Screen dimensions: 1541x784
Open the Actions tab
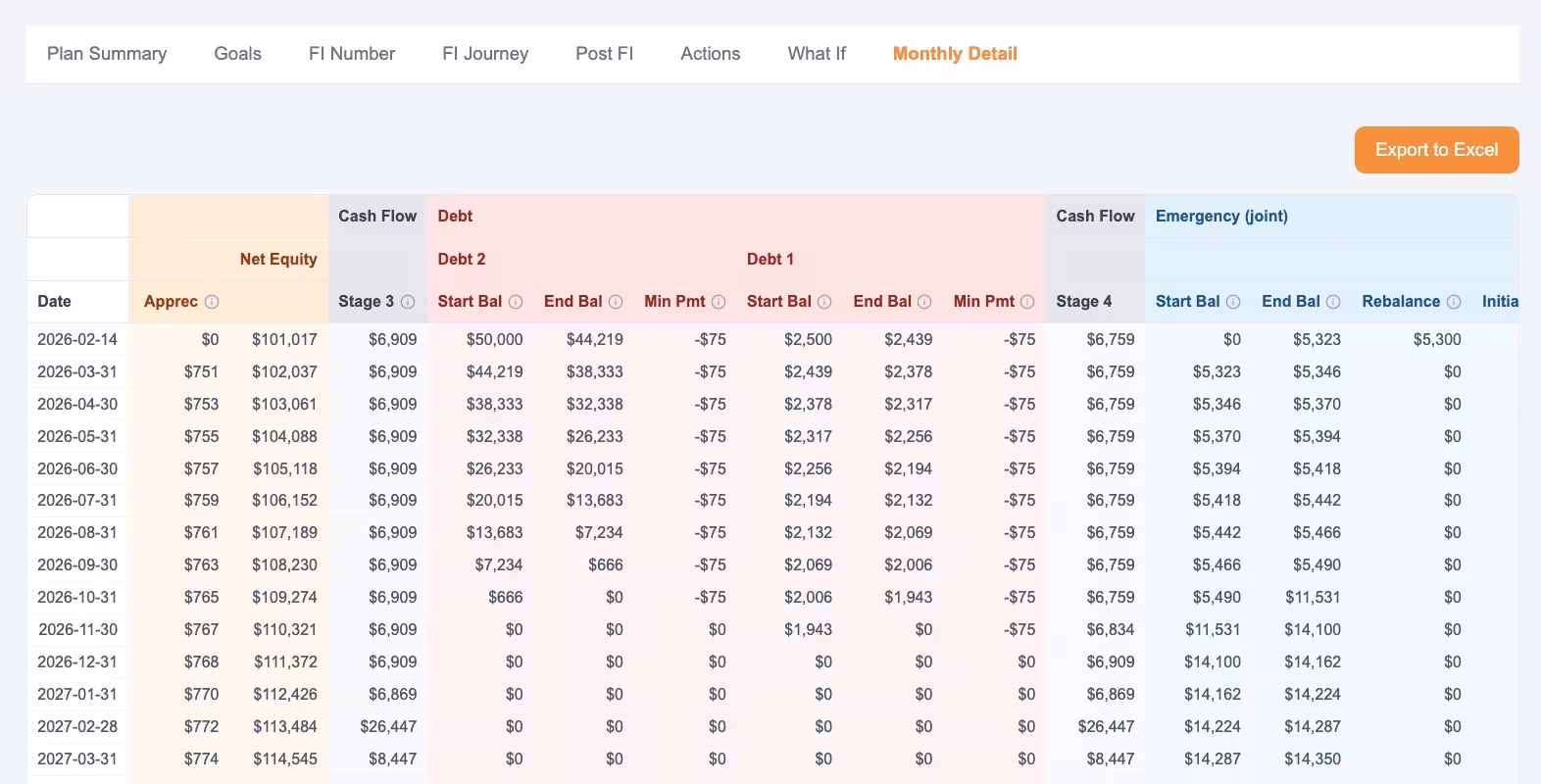pos(711,54)
